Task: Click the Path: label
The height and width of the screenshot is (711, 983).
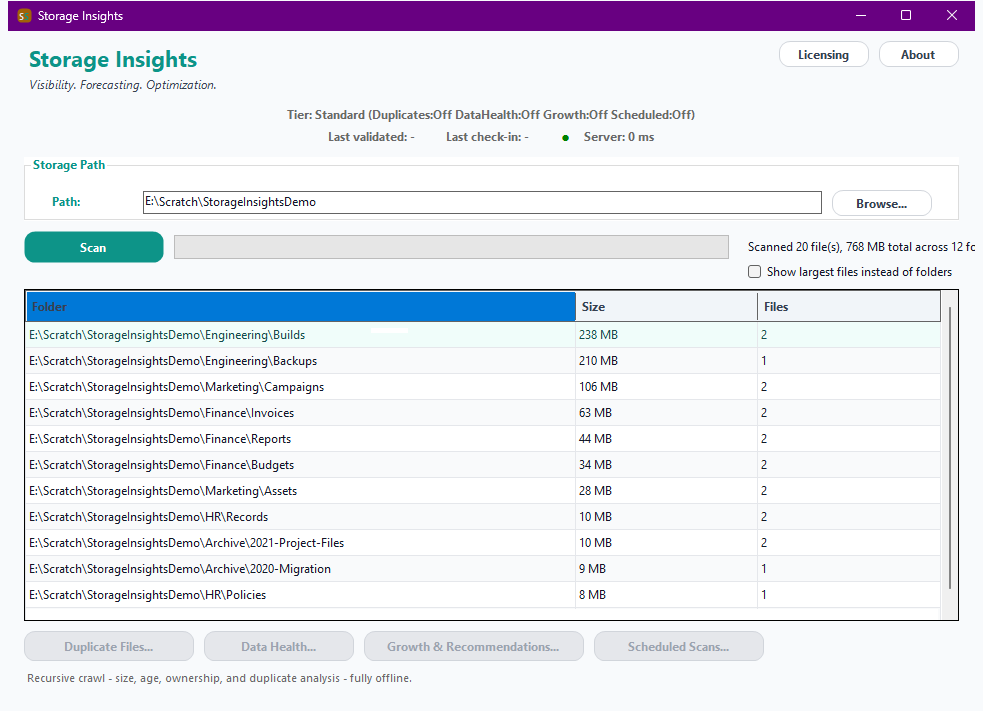Action: coord(66,202)
